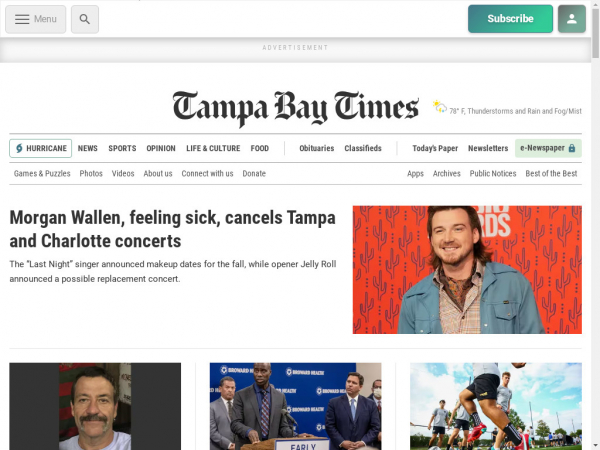The height and width of the screenshot is (450, 600).
Task: Open the Hurricane section
Action: [x=41, y=148]
